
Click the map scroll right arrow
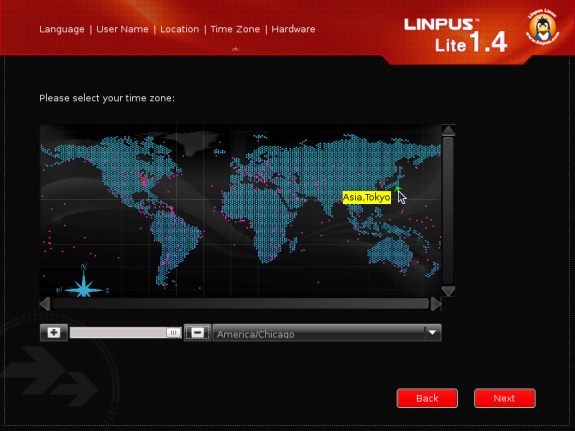pyautogui.click(x=436, y=304)
